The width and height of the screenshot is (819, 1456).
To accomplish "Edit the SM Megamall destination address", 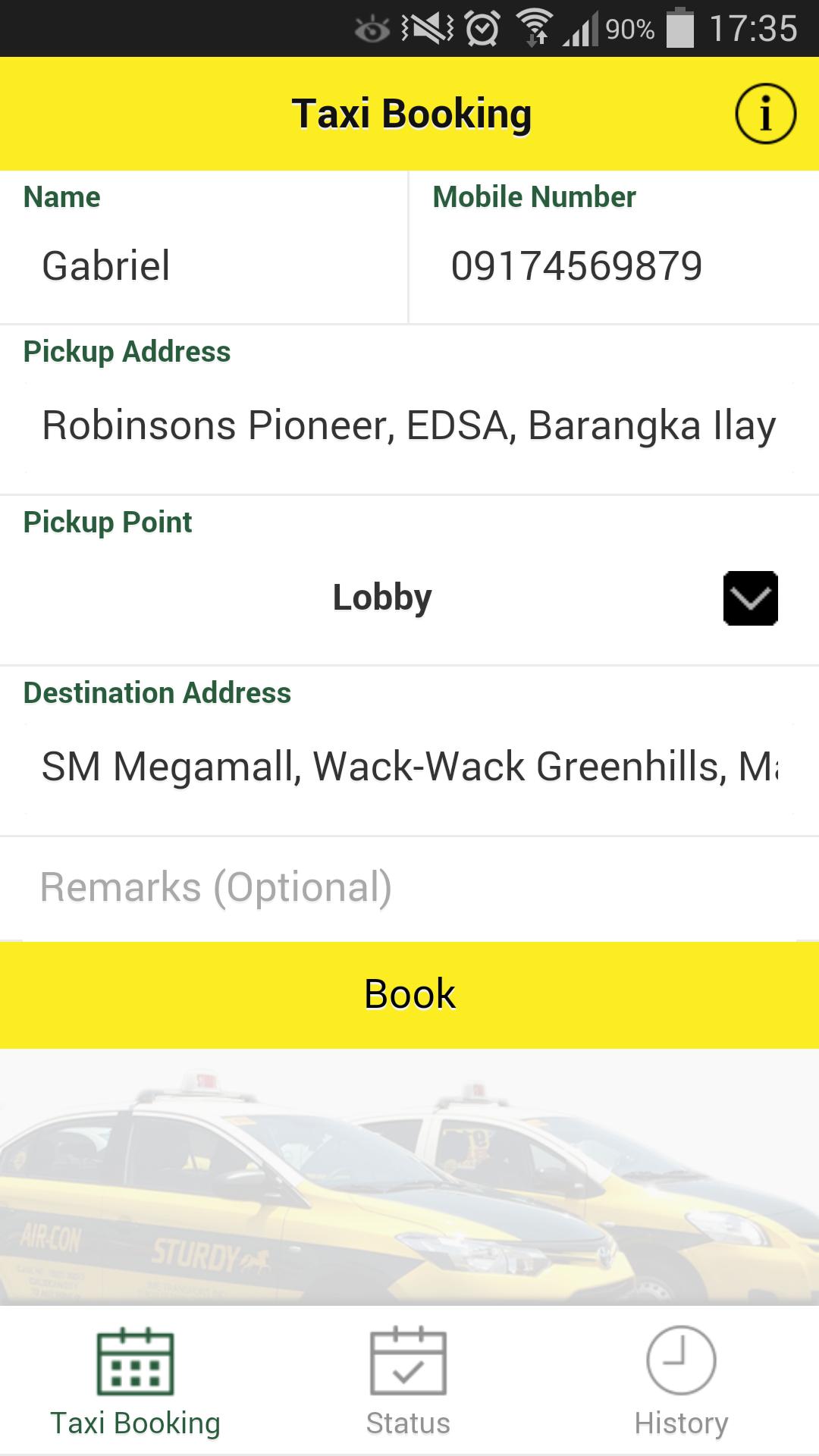I will pyautogui.click(x=409, y=767).
